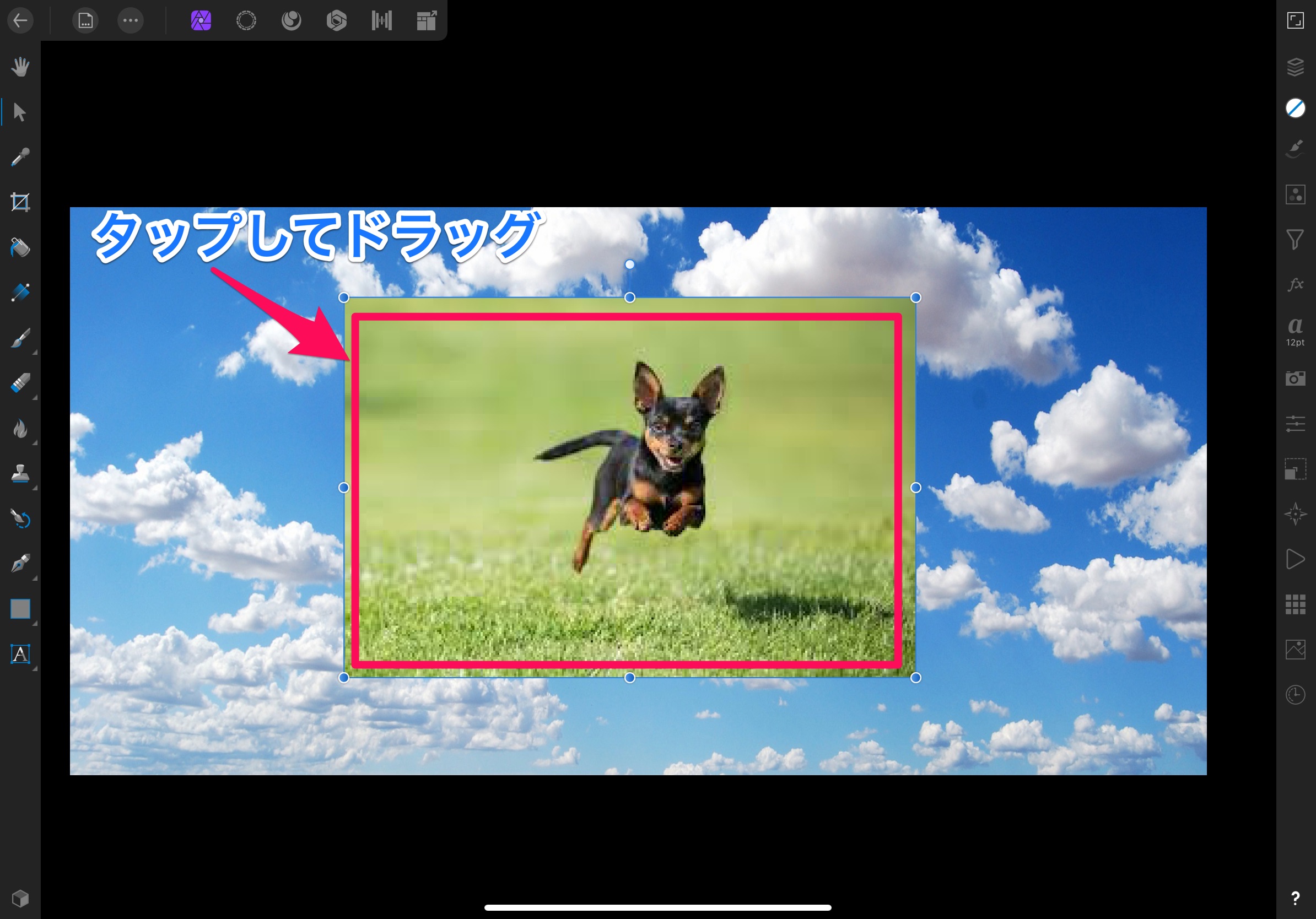Select the Flood Fill paint bucket tool

click(20, 247)
